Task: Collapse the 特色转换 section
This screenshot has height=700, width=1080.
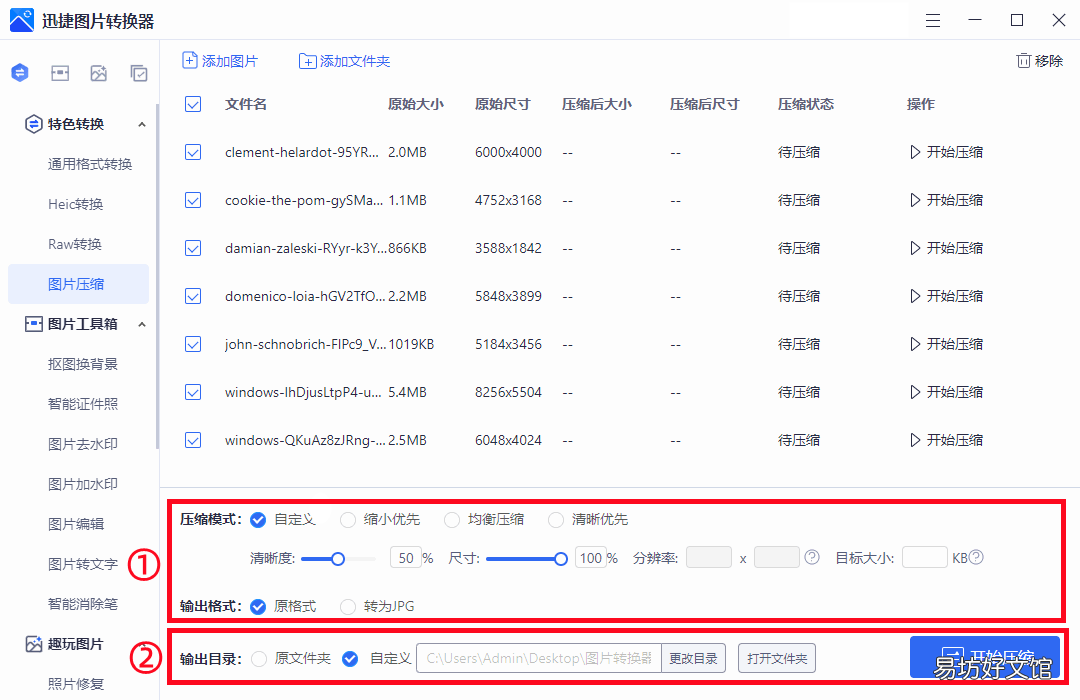Action: click(142, 125)
